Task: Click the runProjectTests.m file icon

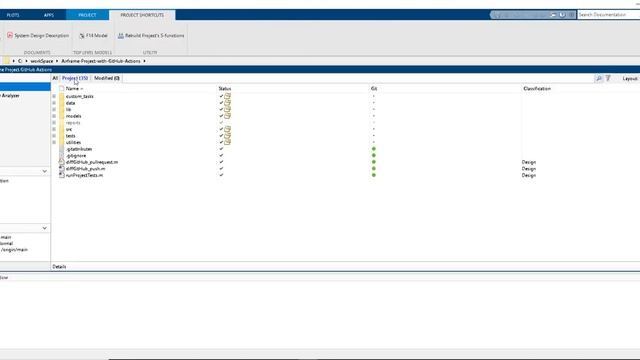Action: point(62,175)
